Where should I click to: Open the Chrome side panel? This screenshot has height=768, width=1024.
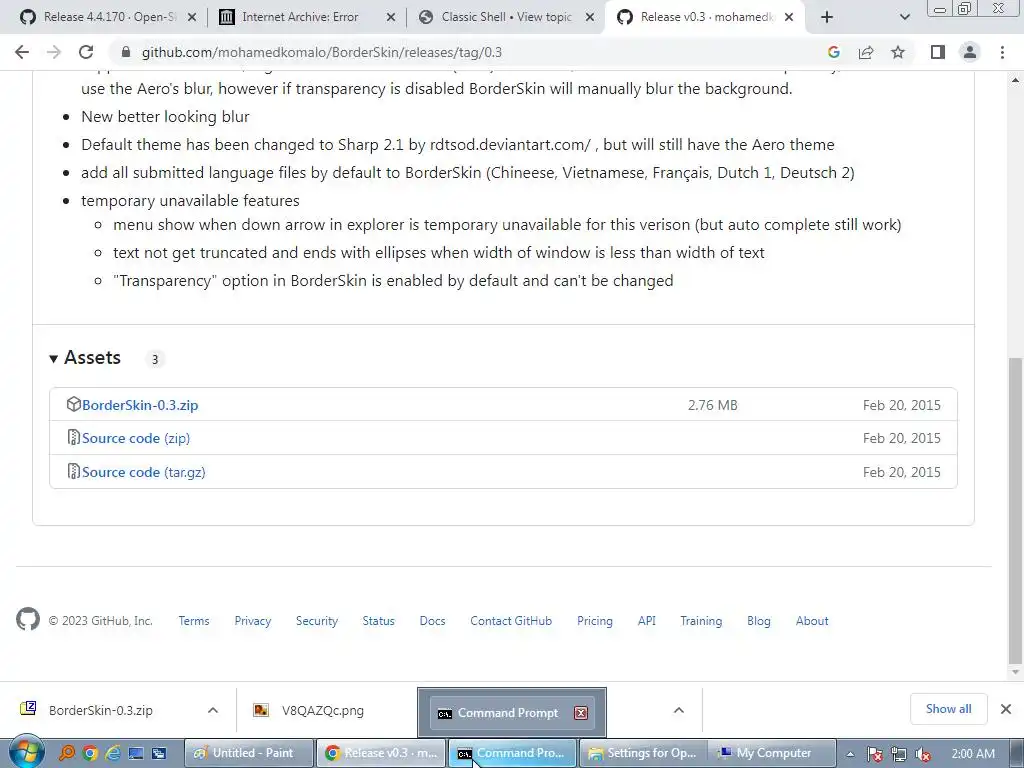[x=938, y=52]
